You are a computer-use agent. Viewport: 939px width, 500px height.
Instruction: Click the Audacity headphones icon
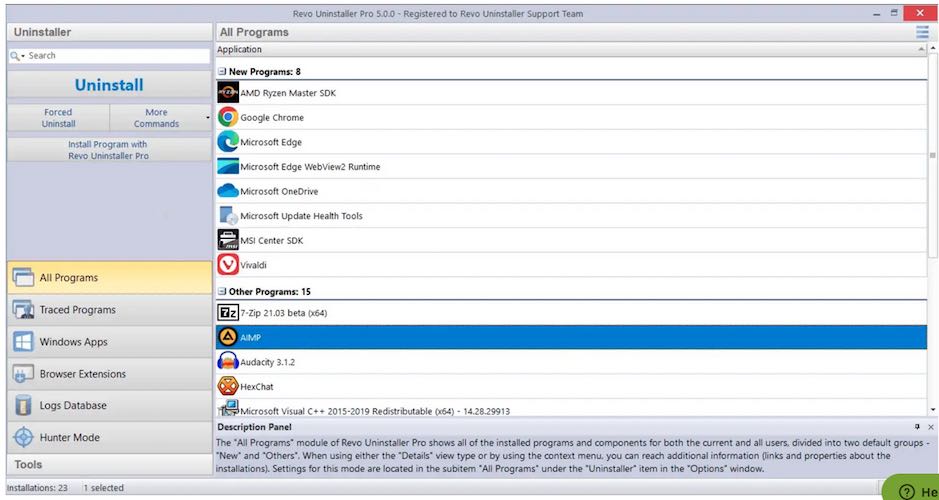[x=228, y=362]
